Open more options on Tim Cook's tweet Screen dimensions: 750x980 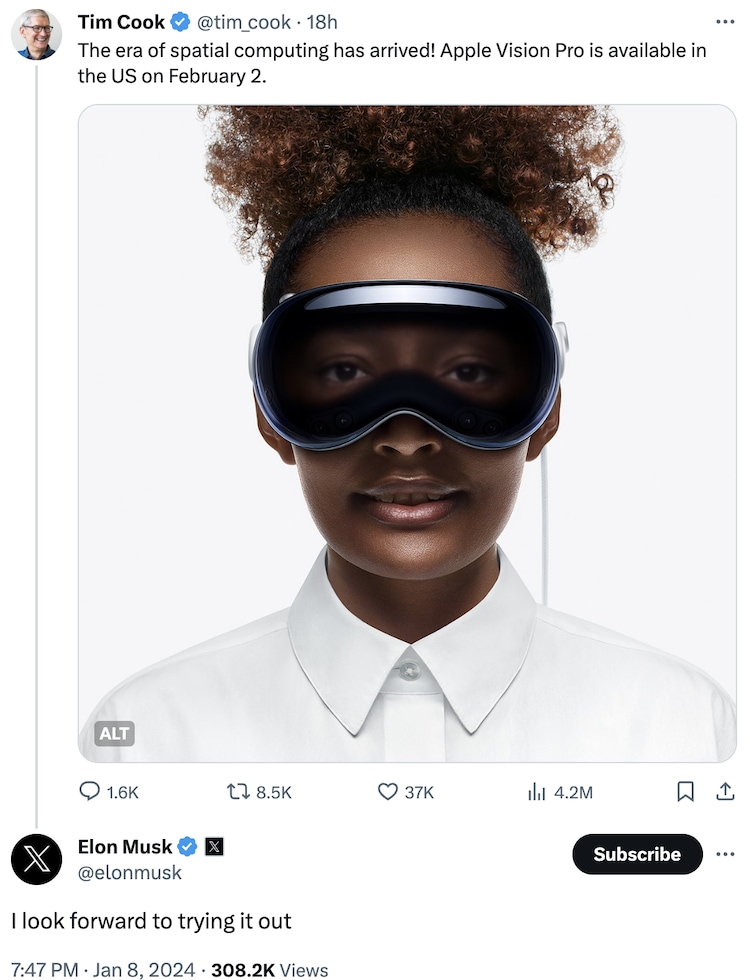(724, 22)
